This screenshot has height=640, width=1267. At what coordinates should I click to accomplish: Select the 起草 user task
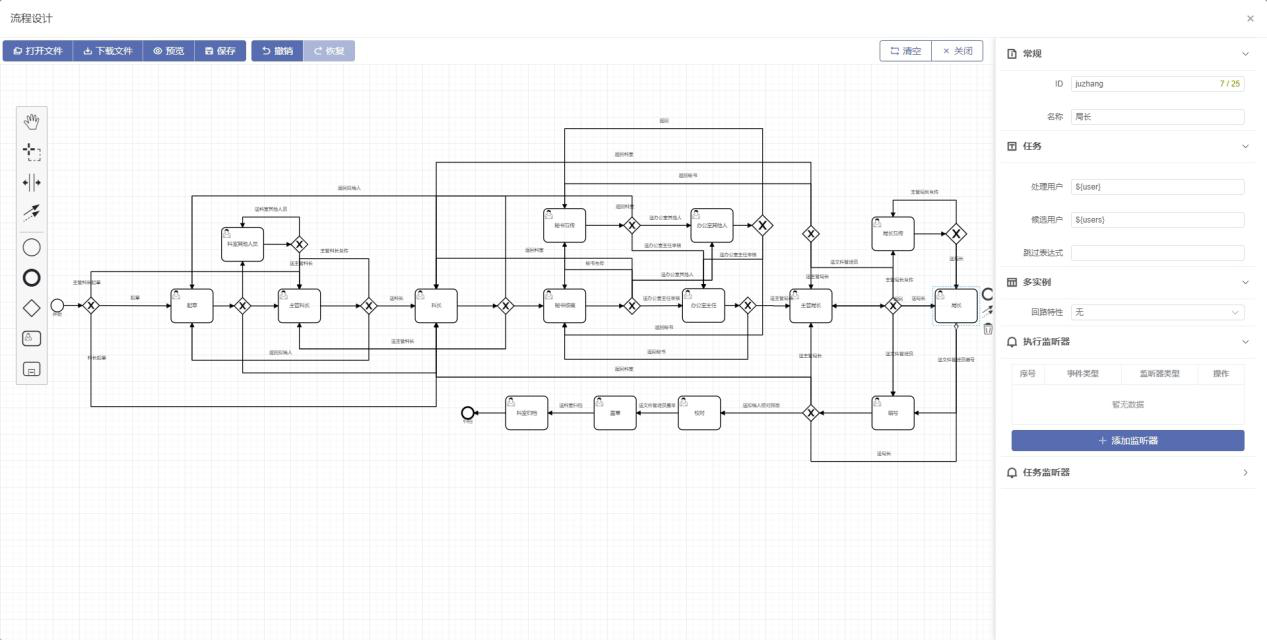pyautogui.click(x=191, y=306)
